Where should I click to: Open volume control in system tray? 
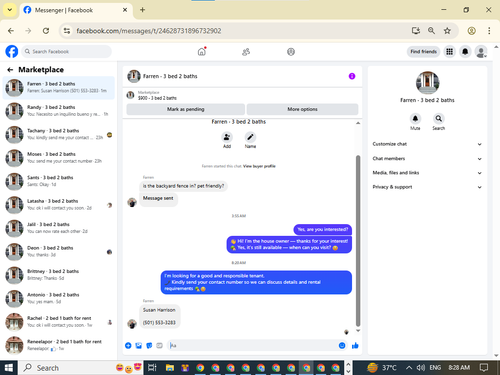point(421,368)
